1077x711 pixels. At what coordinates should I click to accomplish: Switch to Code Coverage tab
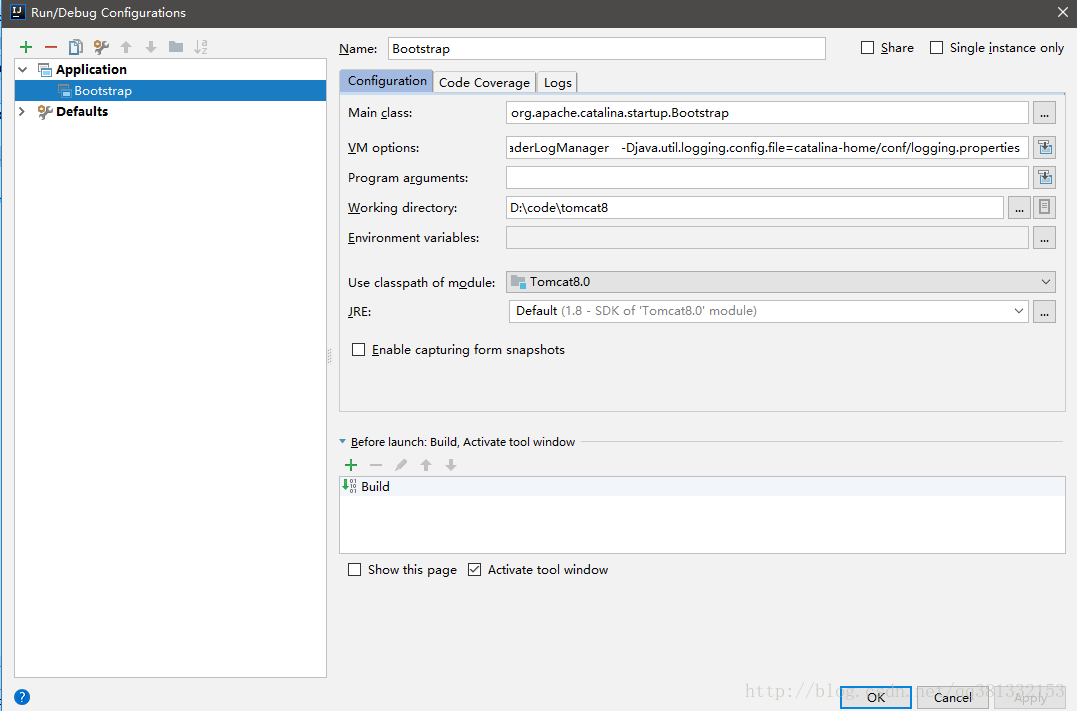[x=484, y=82]
